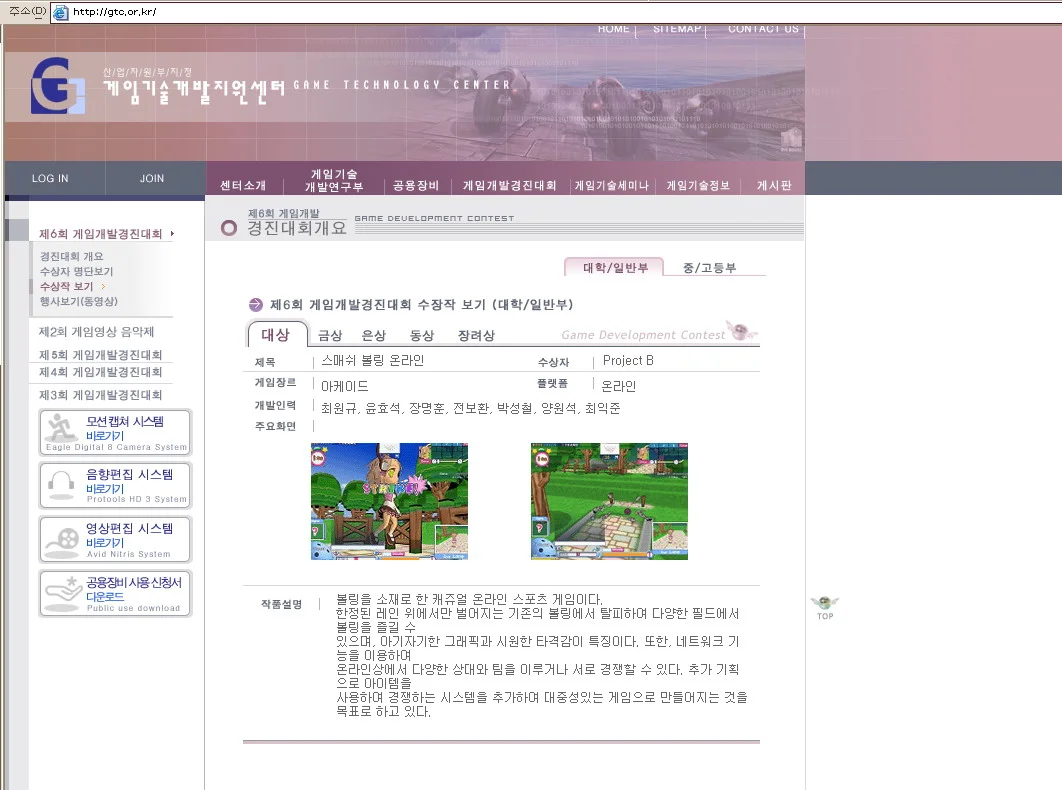Click the purple arrow bullet beside award works heading
This screenshot has width=1062, height=790.
coord(255,305)
